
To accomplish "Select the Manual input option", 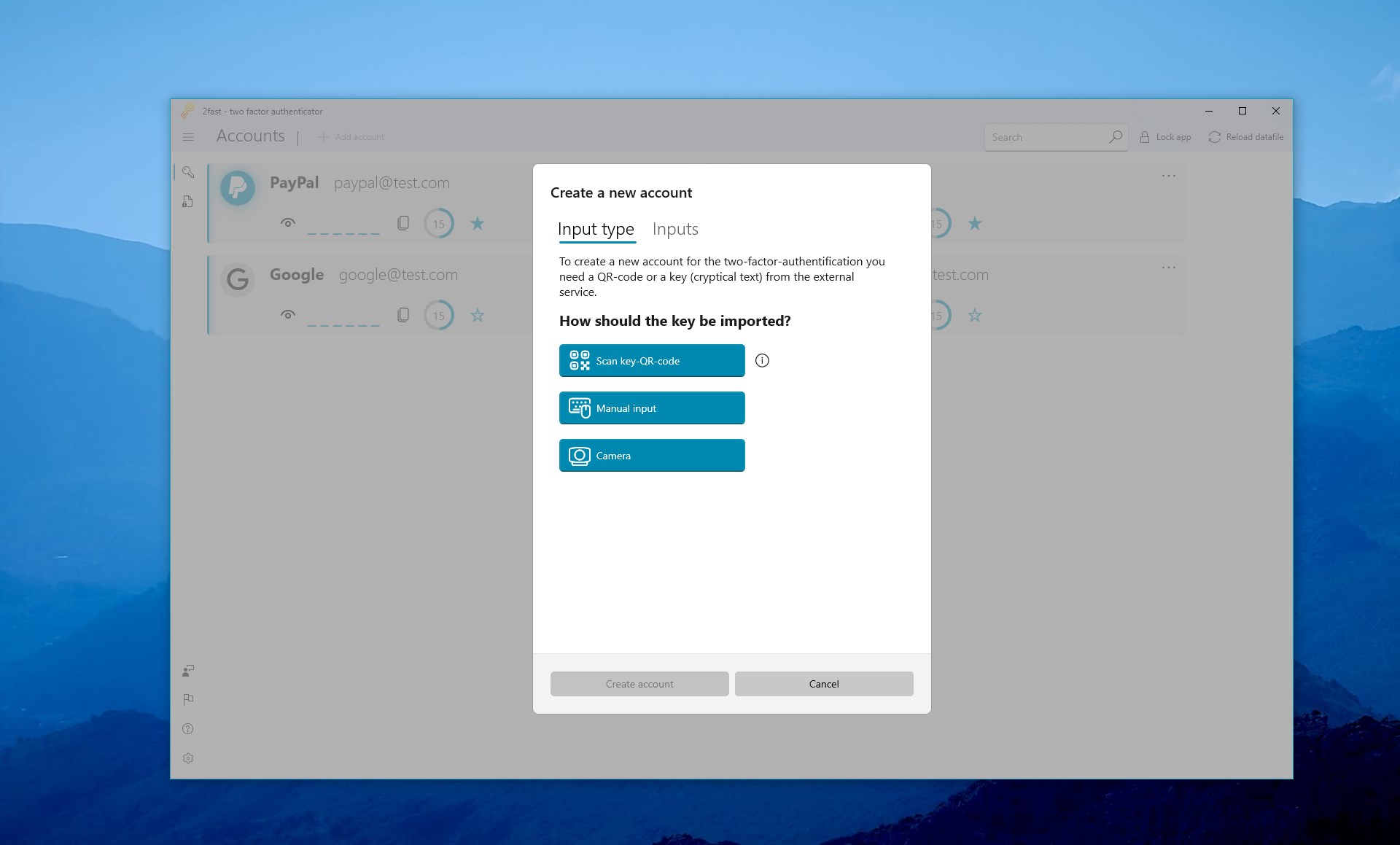I will coord(651,408).
